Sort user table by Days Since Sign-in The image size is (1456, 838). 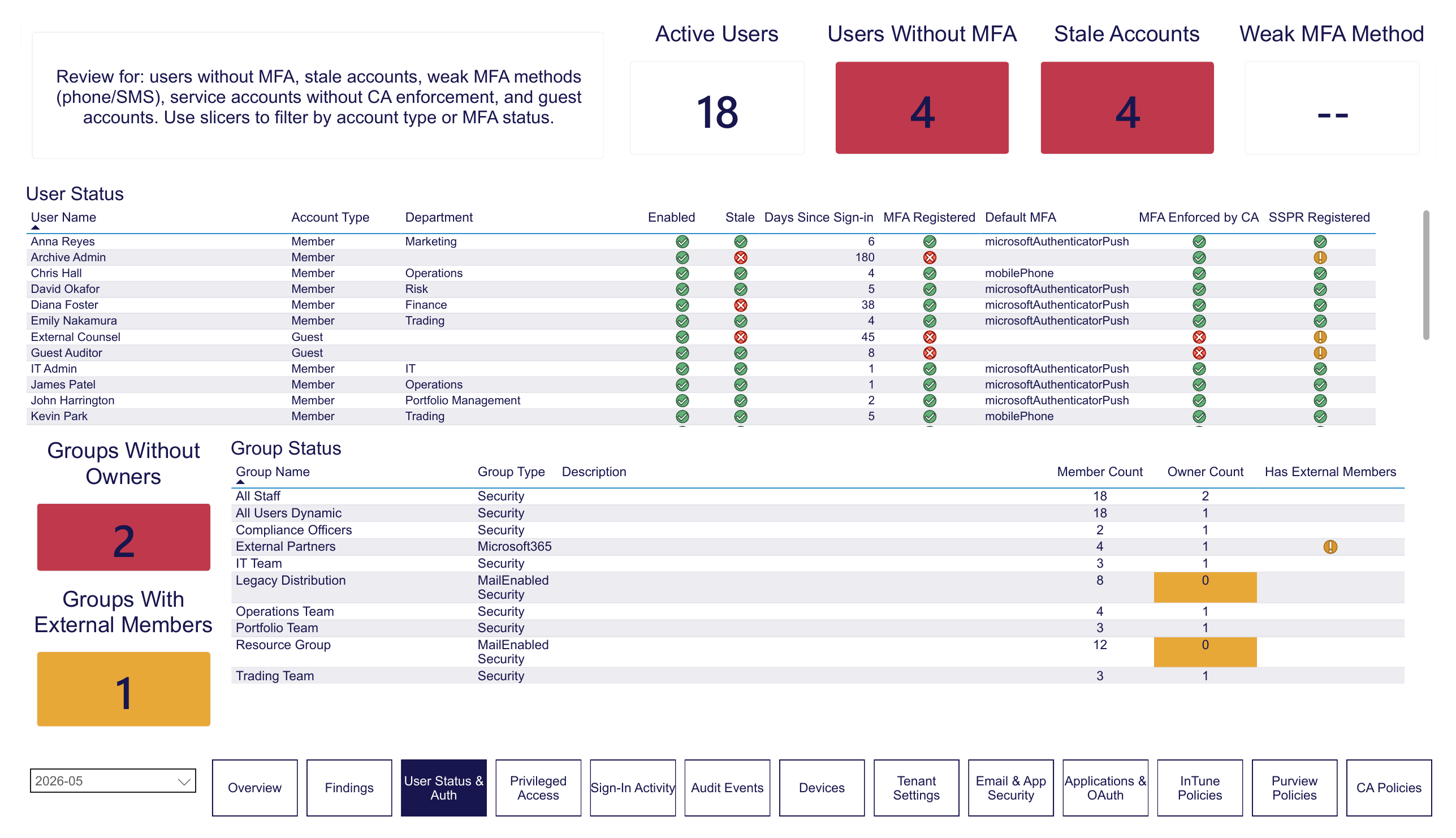tap(818, 218)
